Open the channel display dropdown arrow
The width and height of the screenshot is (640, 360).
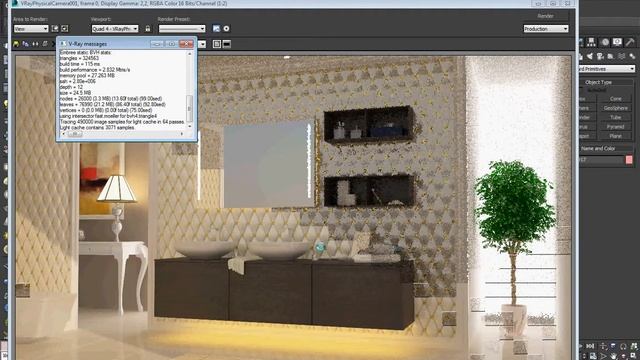[x=202, y=44]
